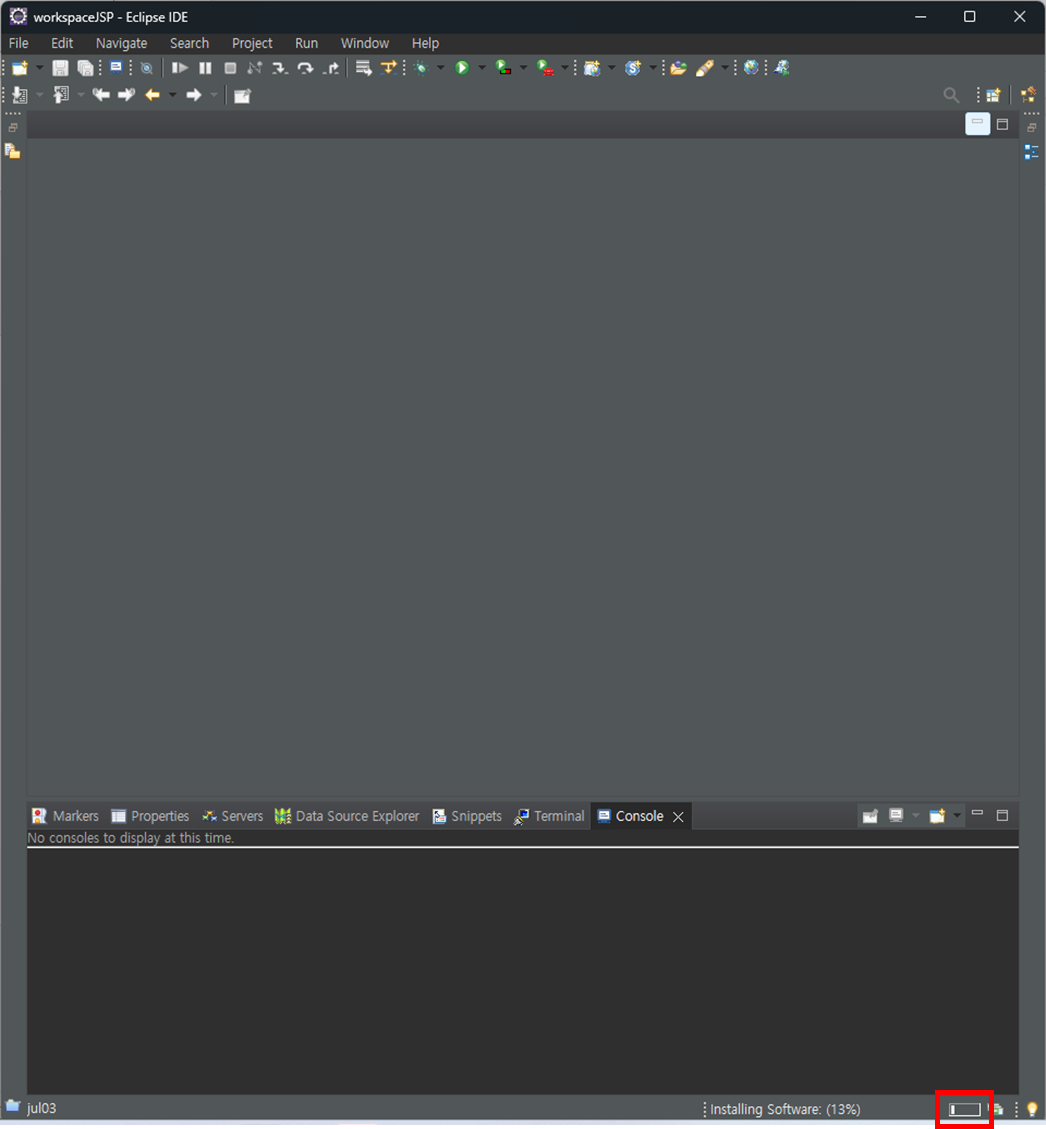1046x1129 pixels.
Task: Click the Drop to Frame icon
Action: [x=364, y=68]
